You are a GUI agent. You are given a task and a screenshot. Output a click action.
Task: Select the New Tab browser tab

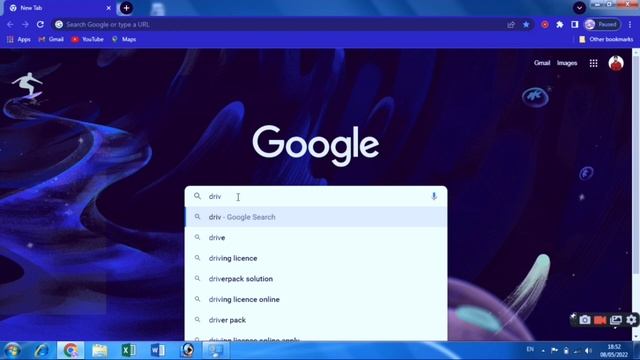(60, 8)
